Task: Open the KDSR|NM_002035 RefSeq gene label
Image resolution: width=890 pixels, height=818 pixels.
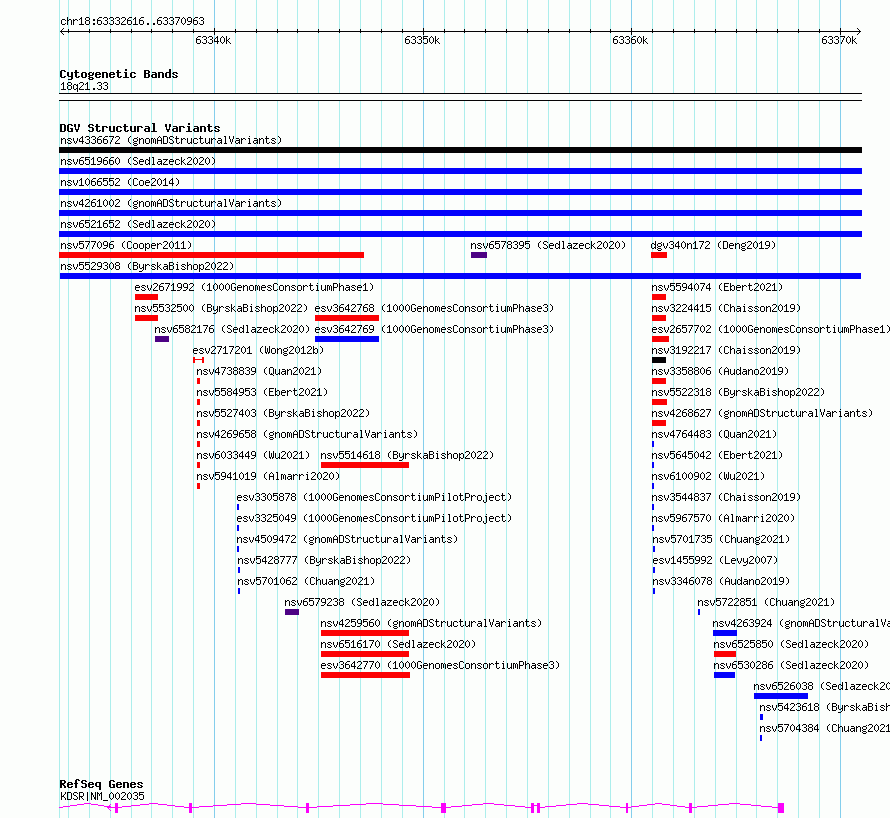Action: (x=102, y=796)
